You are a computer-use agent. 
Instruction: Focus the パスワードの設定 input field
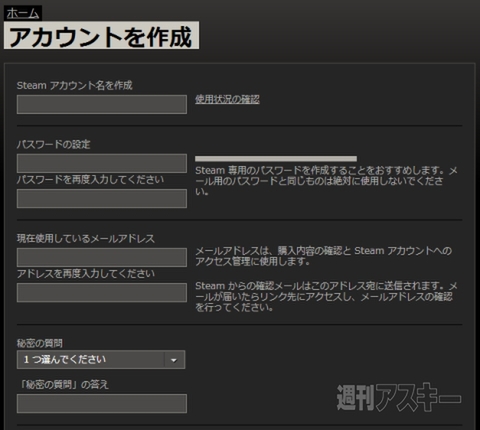click(102, 163)
